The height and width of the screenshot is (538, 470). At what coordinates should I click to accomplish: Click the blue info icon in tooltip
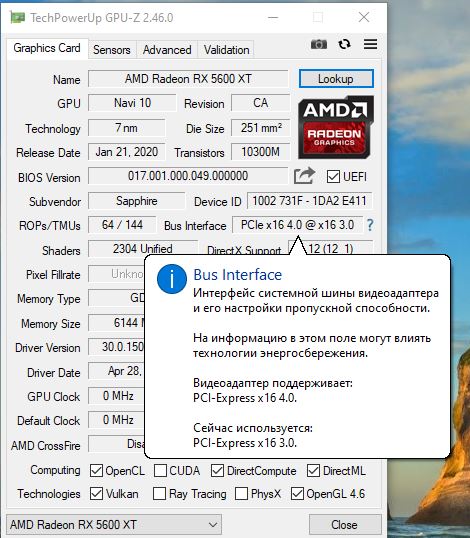(x=172, y=279)
